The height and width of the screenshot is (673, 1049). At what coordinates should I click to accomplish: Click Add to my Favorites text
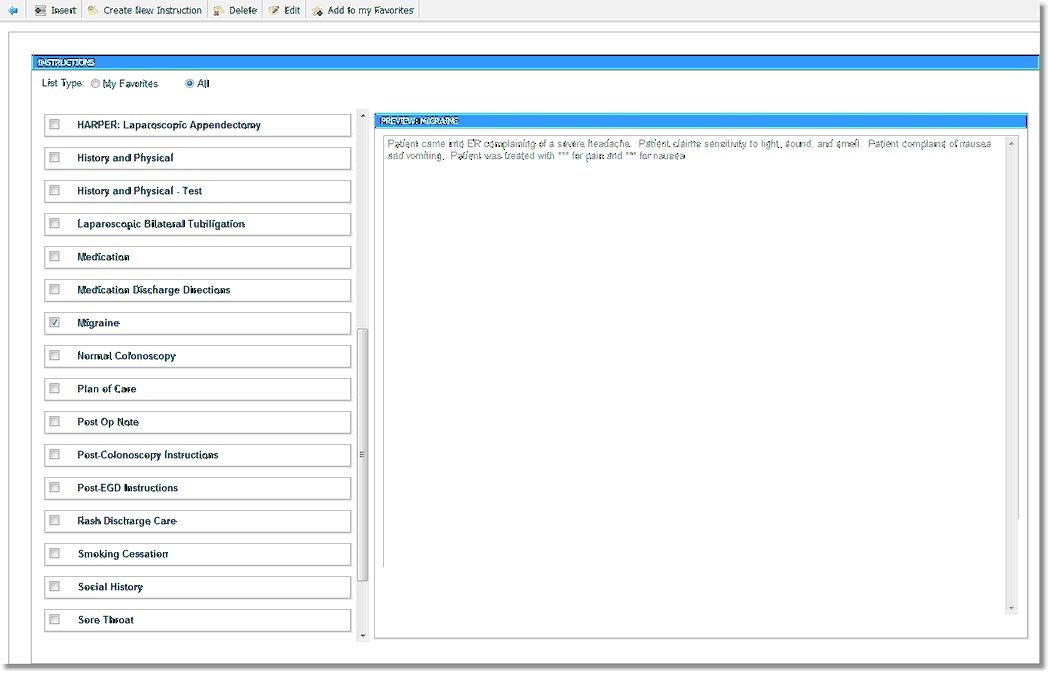(x=371, y=11)
